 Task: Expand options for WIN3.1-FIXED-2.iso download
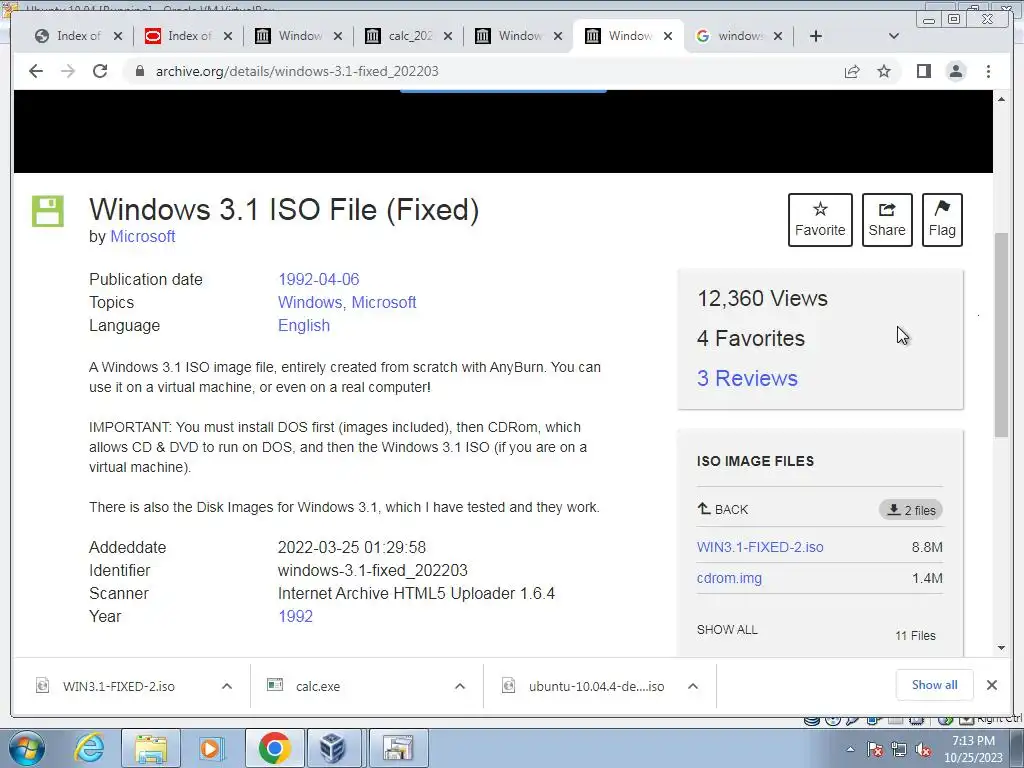click(x=227, y=686)
